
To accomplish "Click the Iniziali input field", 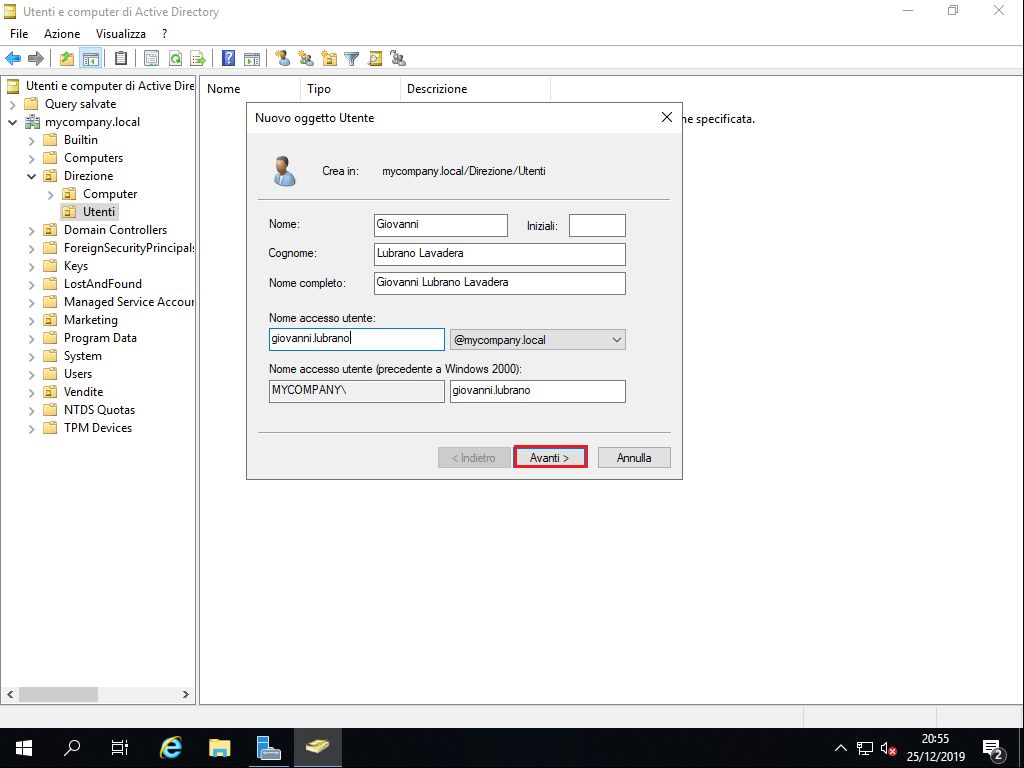I will pyautogui.click(x=597, y=225).
